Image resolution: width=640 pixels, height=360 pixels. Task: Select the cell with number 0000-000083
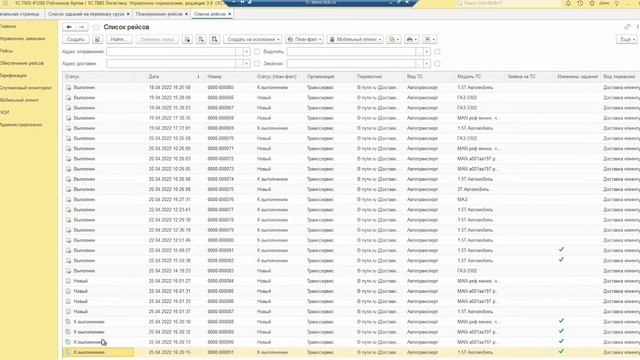pos(220,271)
